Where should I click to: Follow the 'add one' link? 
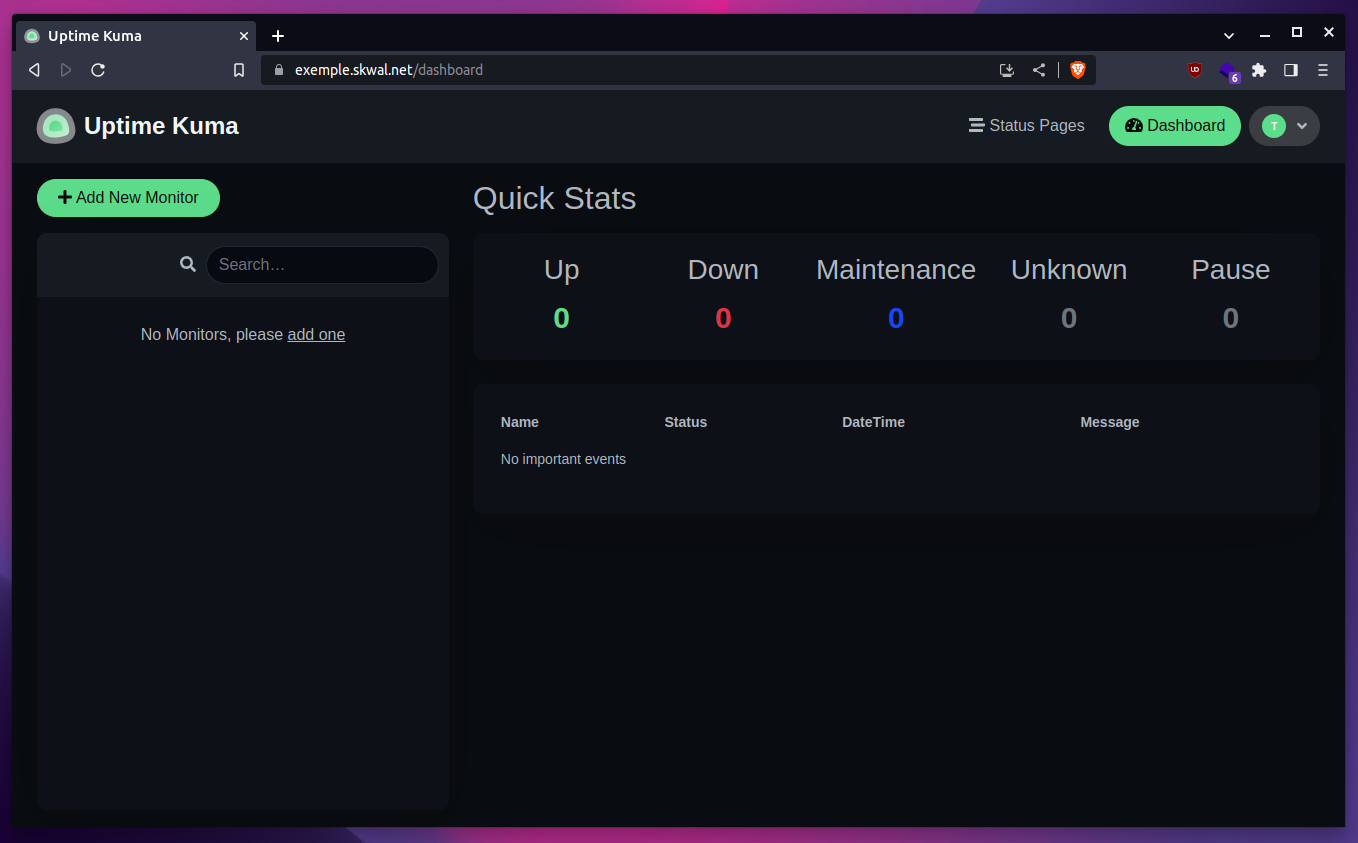coord(316,335)
